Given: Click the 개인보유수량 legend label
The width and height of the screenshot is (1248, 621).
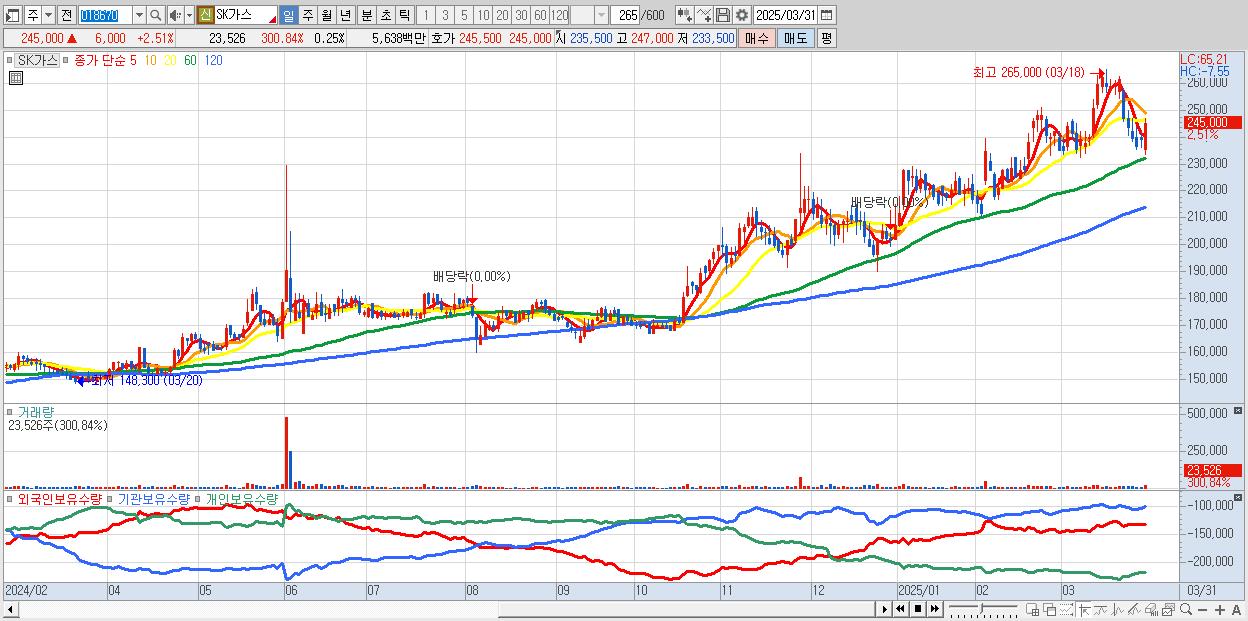Looking at the screenshot, I should click(242, 498).
